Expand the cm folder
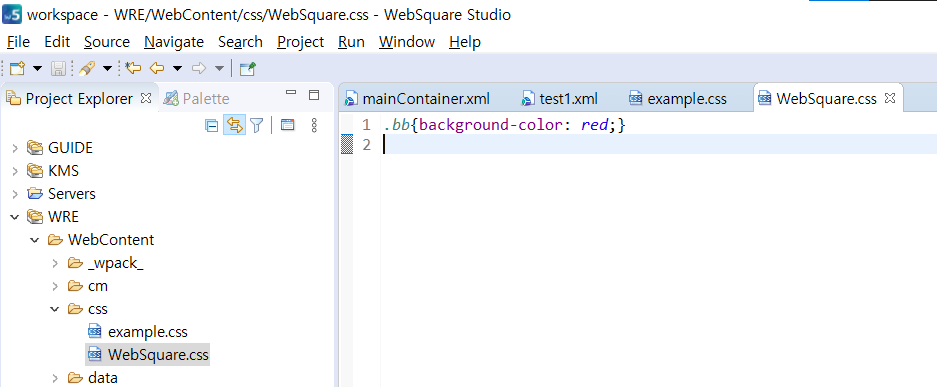Viewport: 937px width, 387px height. (x=55, y=286)
